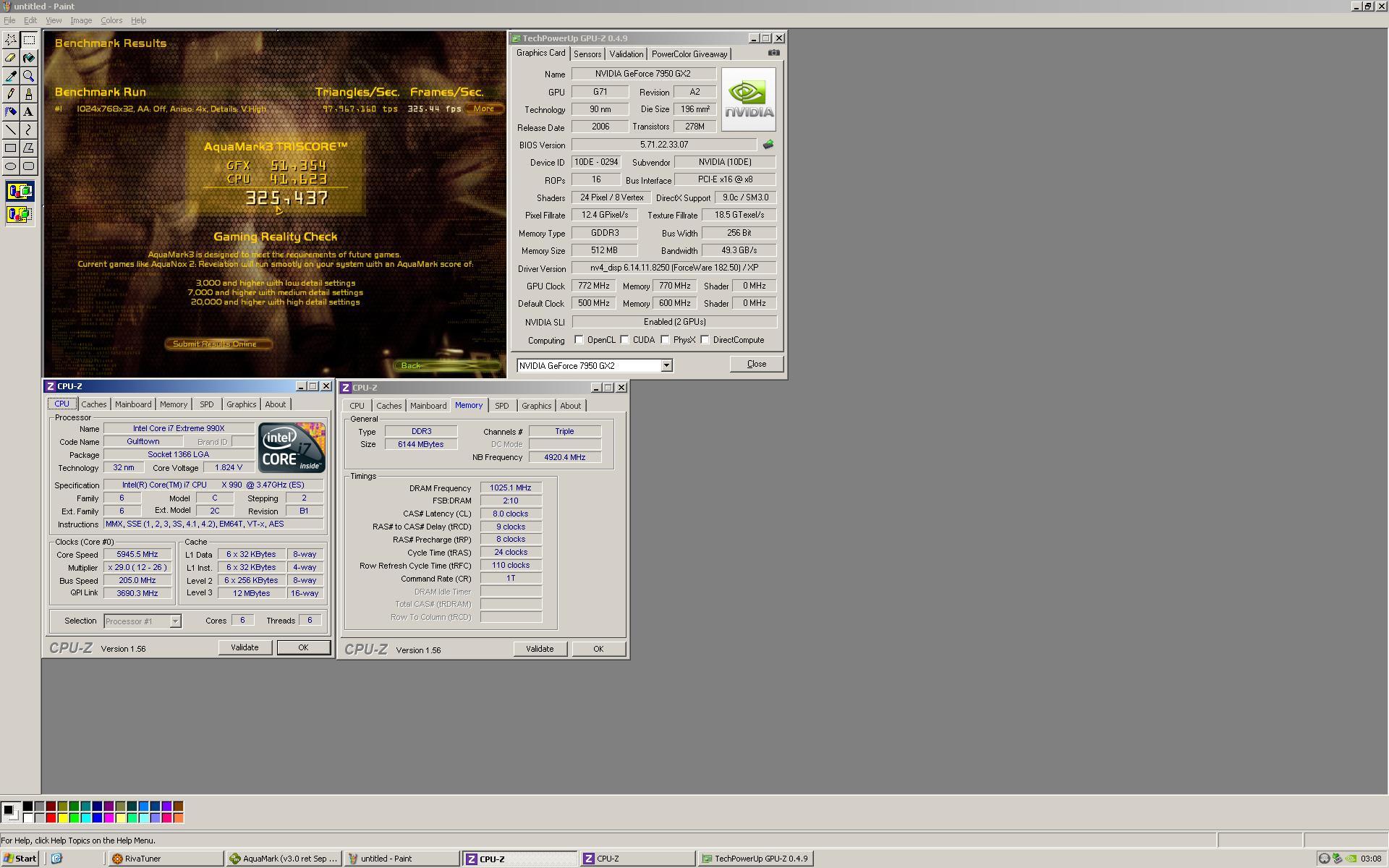Select the Free-Form Select tool
The height and width of the screenshot is (868, 1389).
point(11,40)
